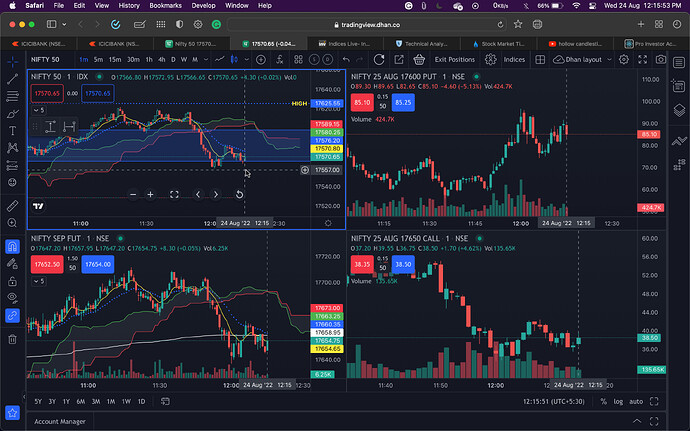Collapse indicators legend on NIFTY SEP FUT chart
This screenshot has height=431, width=690.
[x=39, y=281]
